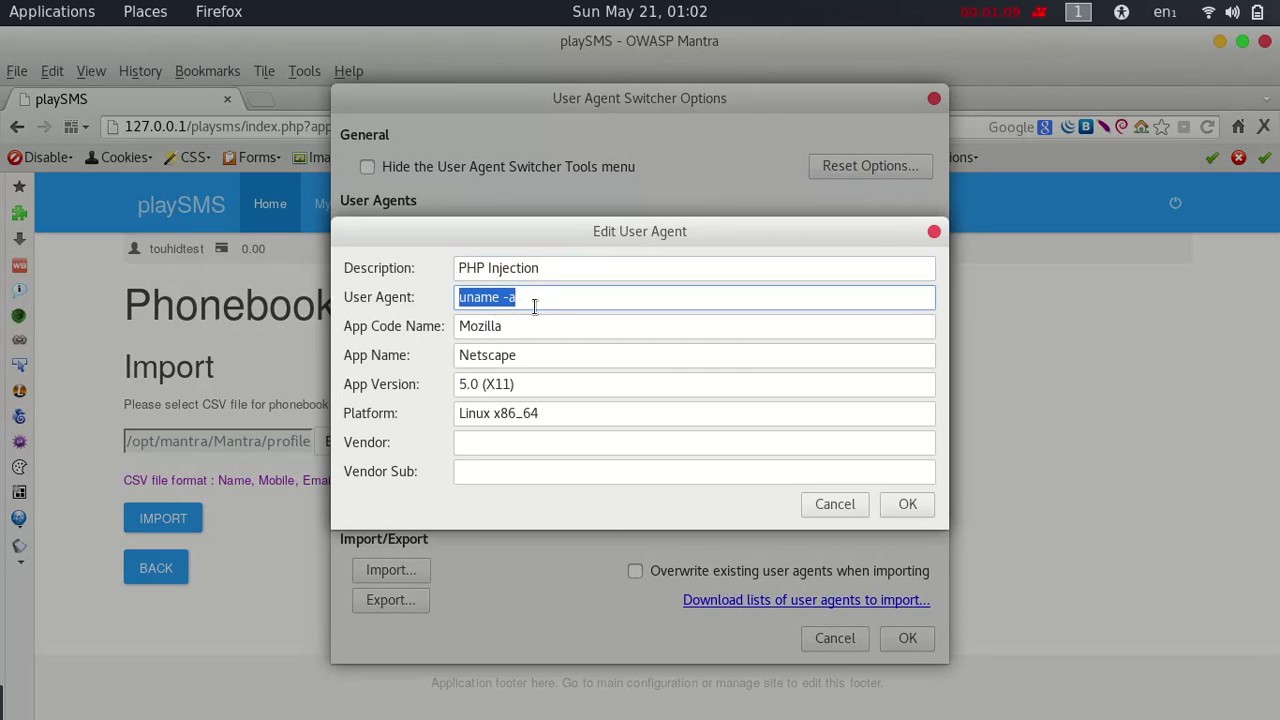
Task: Open the volume icon in system tray
Action: tap(1232, 12)
